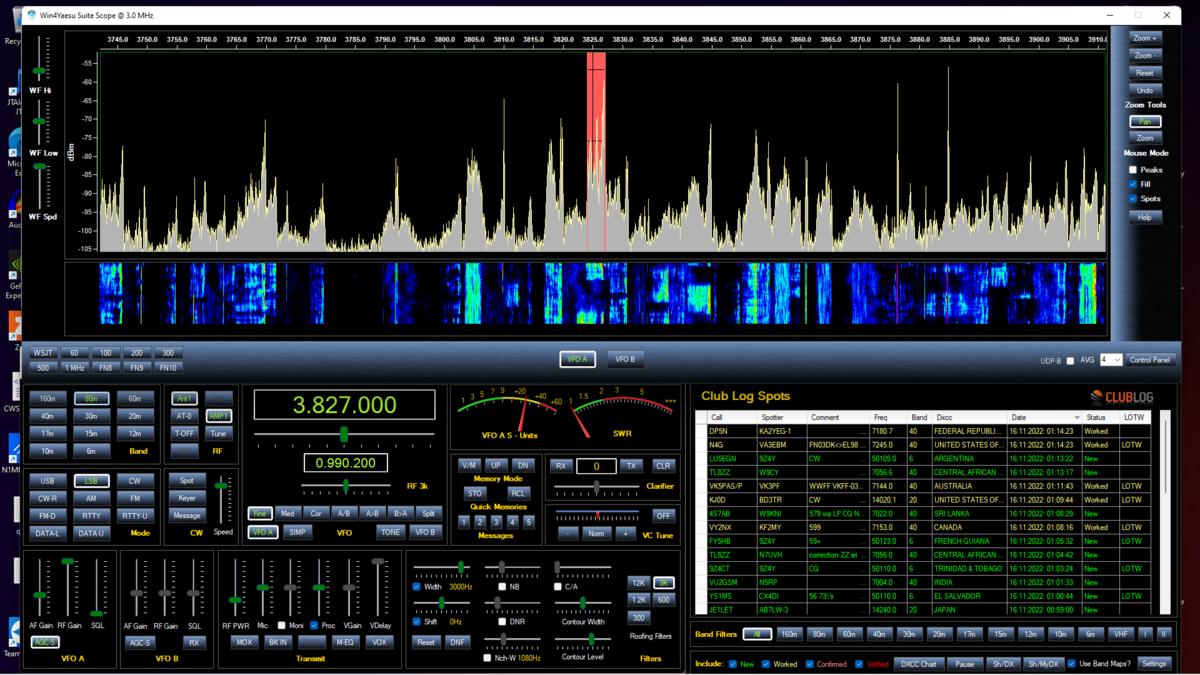Select the 12K roofing filter

point(639,582)
